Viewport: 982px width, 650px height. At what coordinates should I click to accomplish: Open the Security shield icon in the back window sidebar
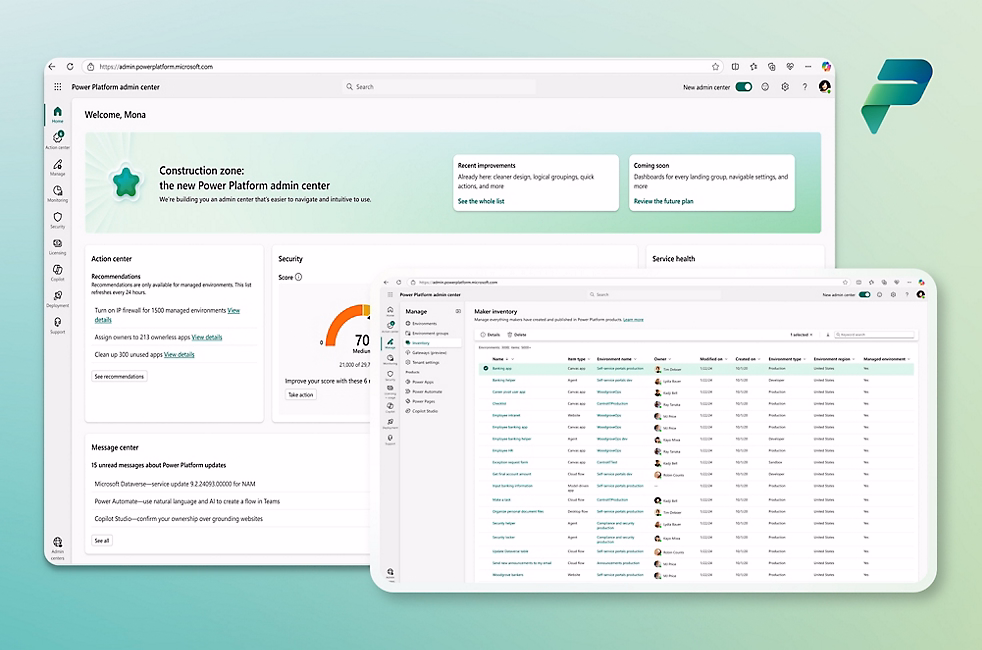coord(57,219)
